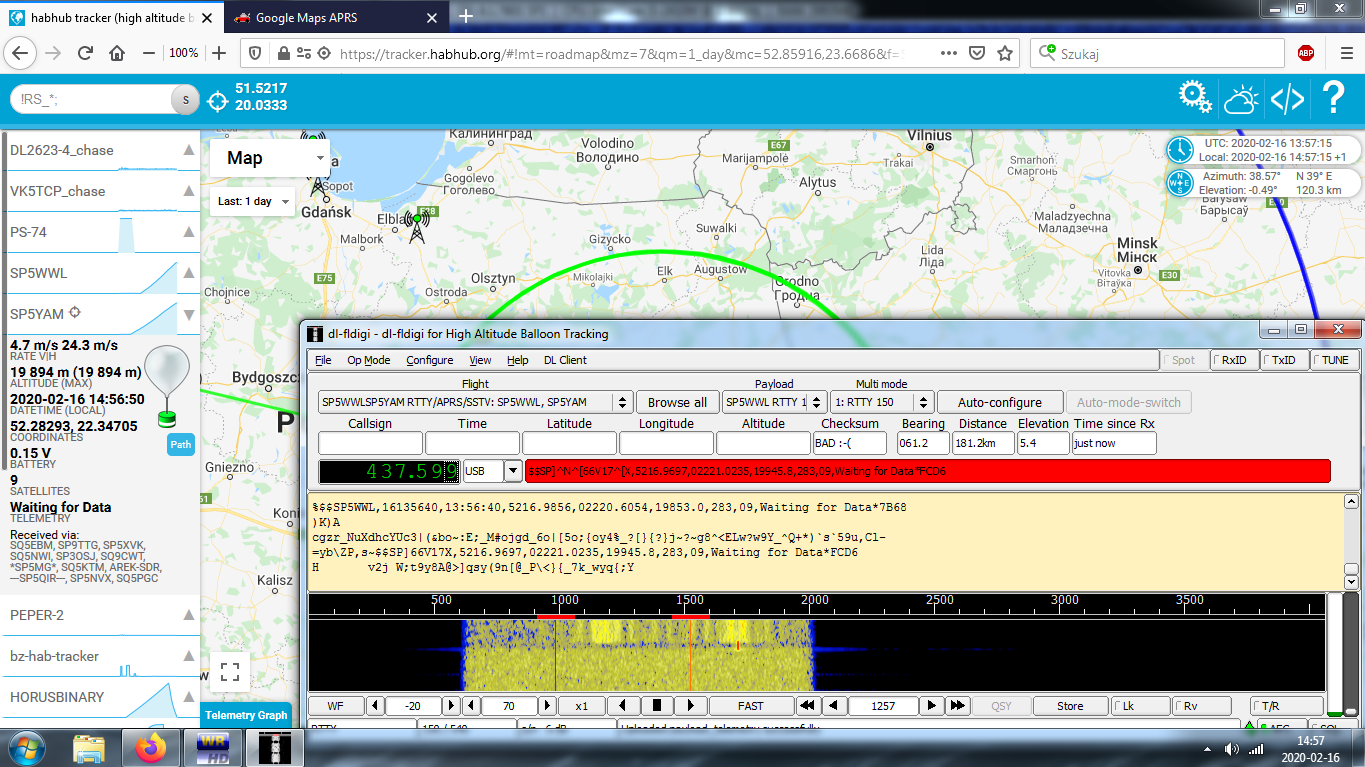Open Firefox from the Windows taskbar
This screenshot has width=1365, height=767.
(153, 746)
